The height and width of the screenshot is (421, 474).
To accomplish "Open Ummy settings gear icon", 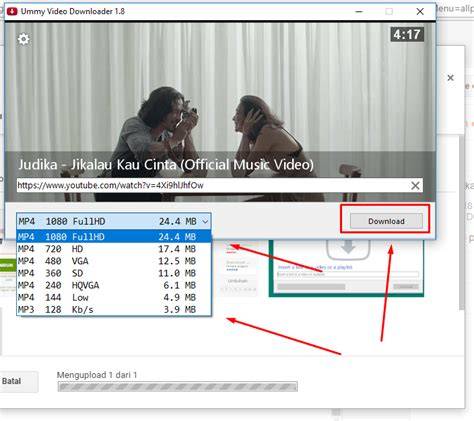I will [23, 39].
